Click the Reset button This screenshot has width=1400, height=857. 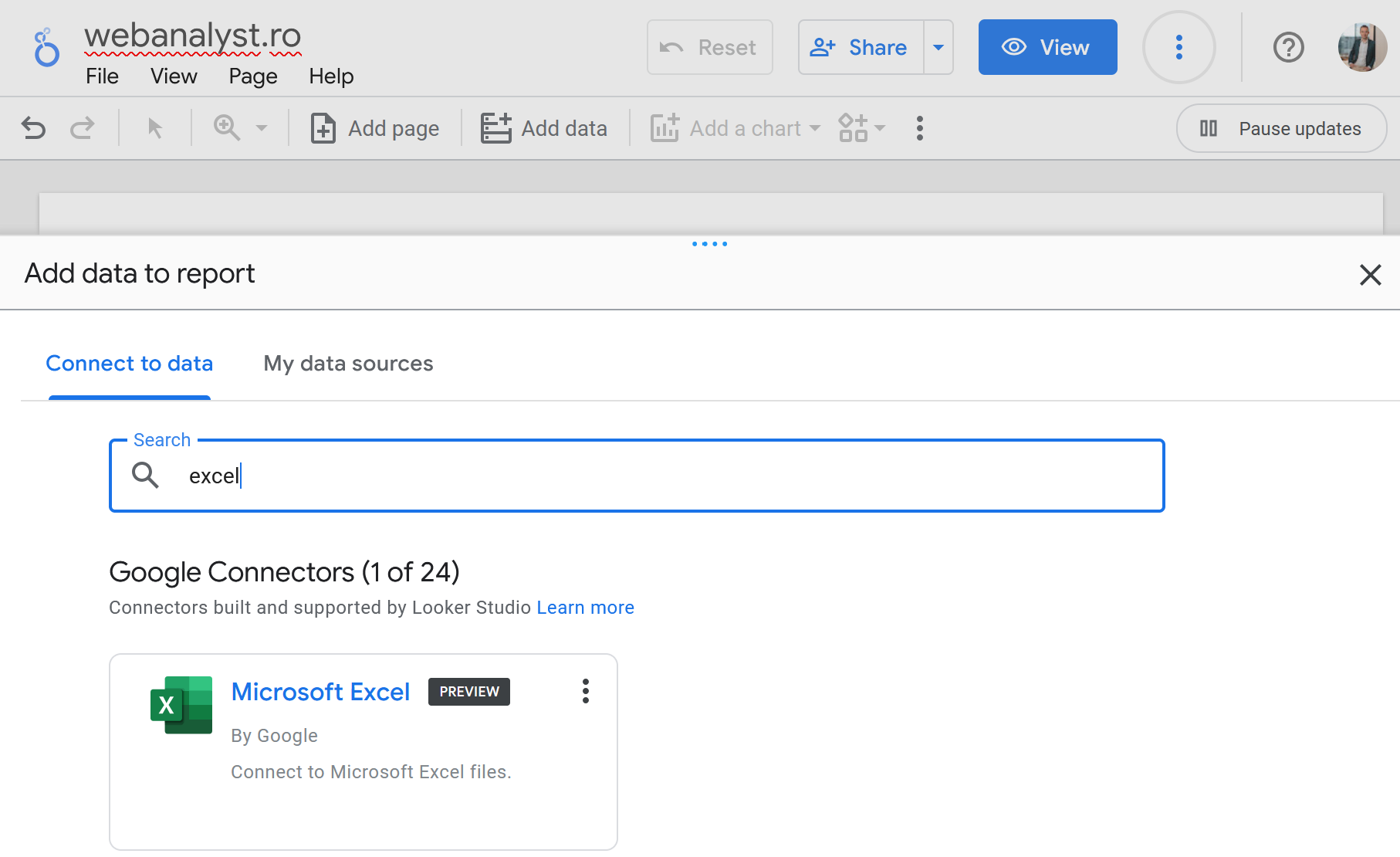click(x=710, y=47)
